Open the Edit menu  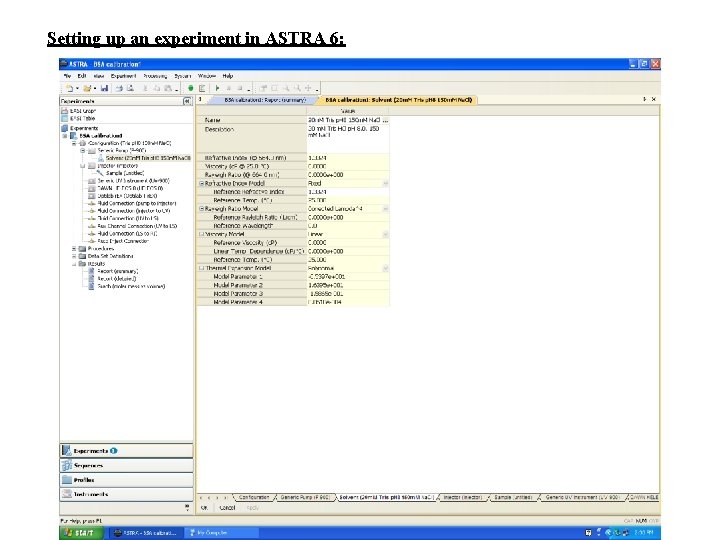pos(82,76)
